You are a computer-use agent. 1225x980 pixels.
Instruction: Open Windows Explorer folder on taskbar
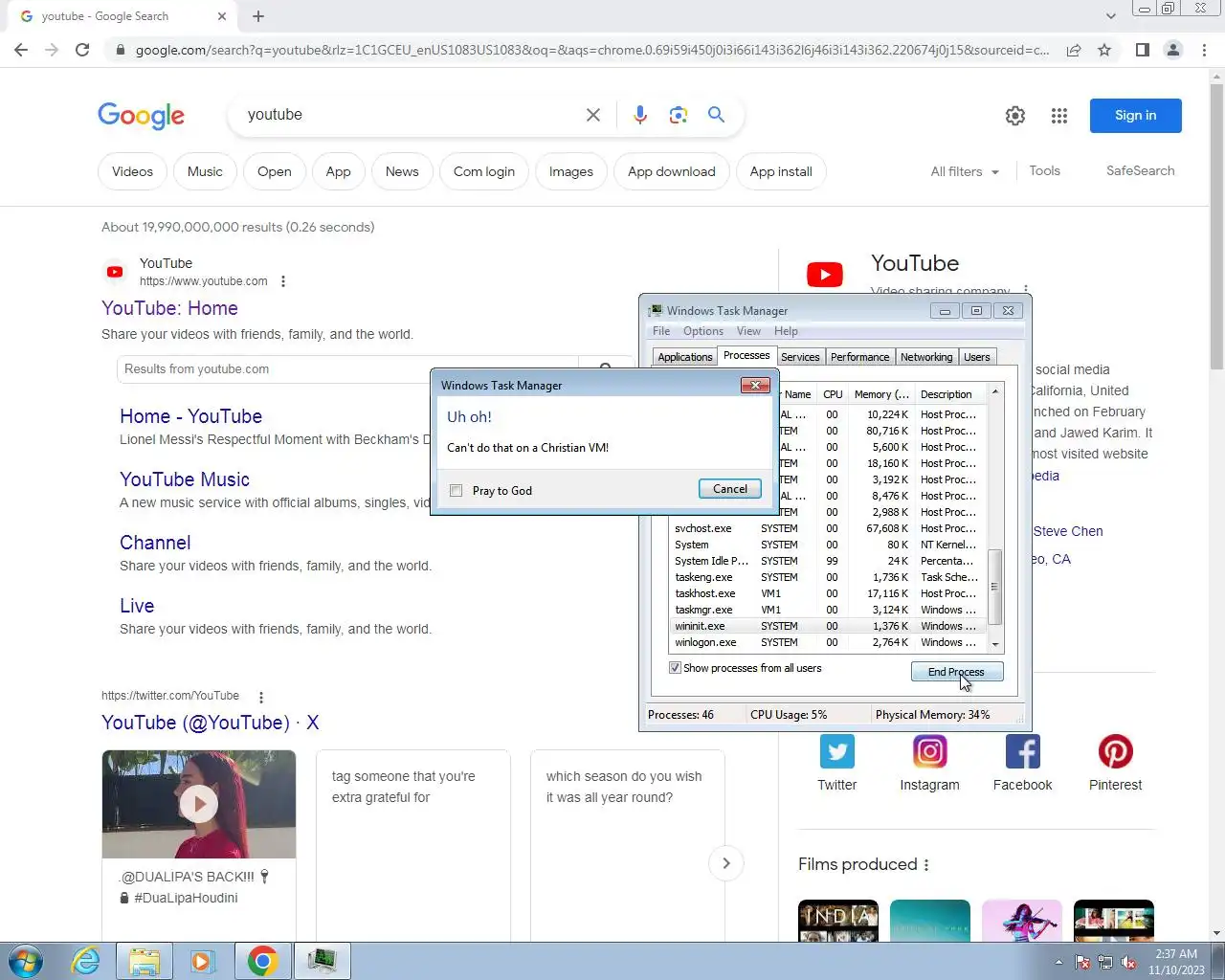[x=145, y=961]
